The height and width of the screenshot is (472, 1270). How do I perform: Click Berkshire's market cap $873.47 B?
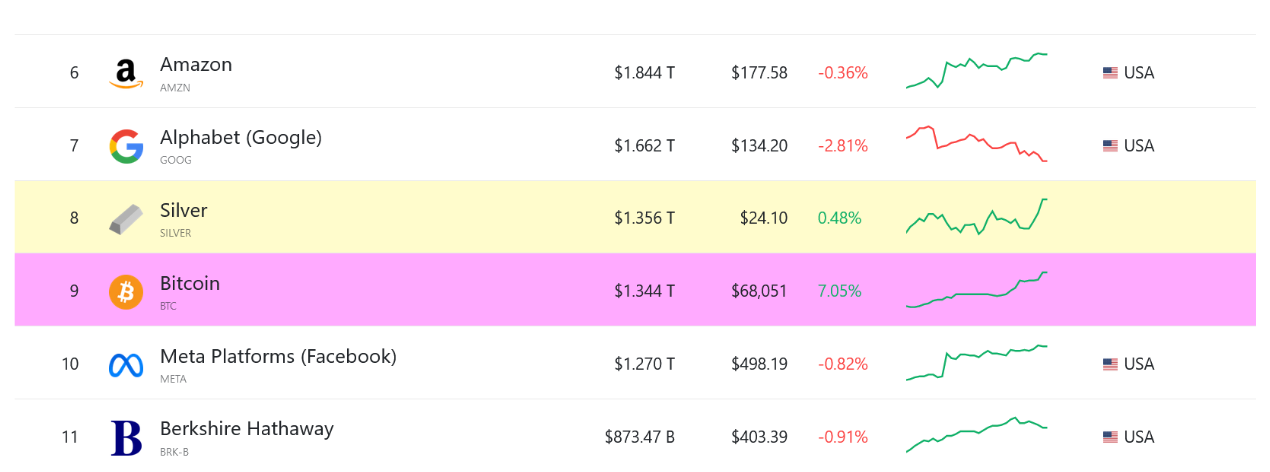click(x=640, y=437)
